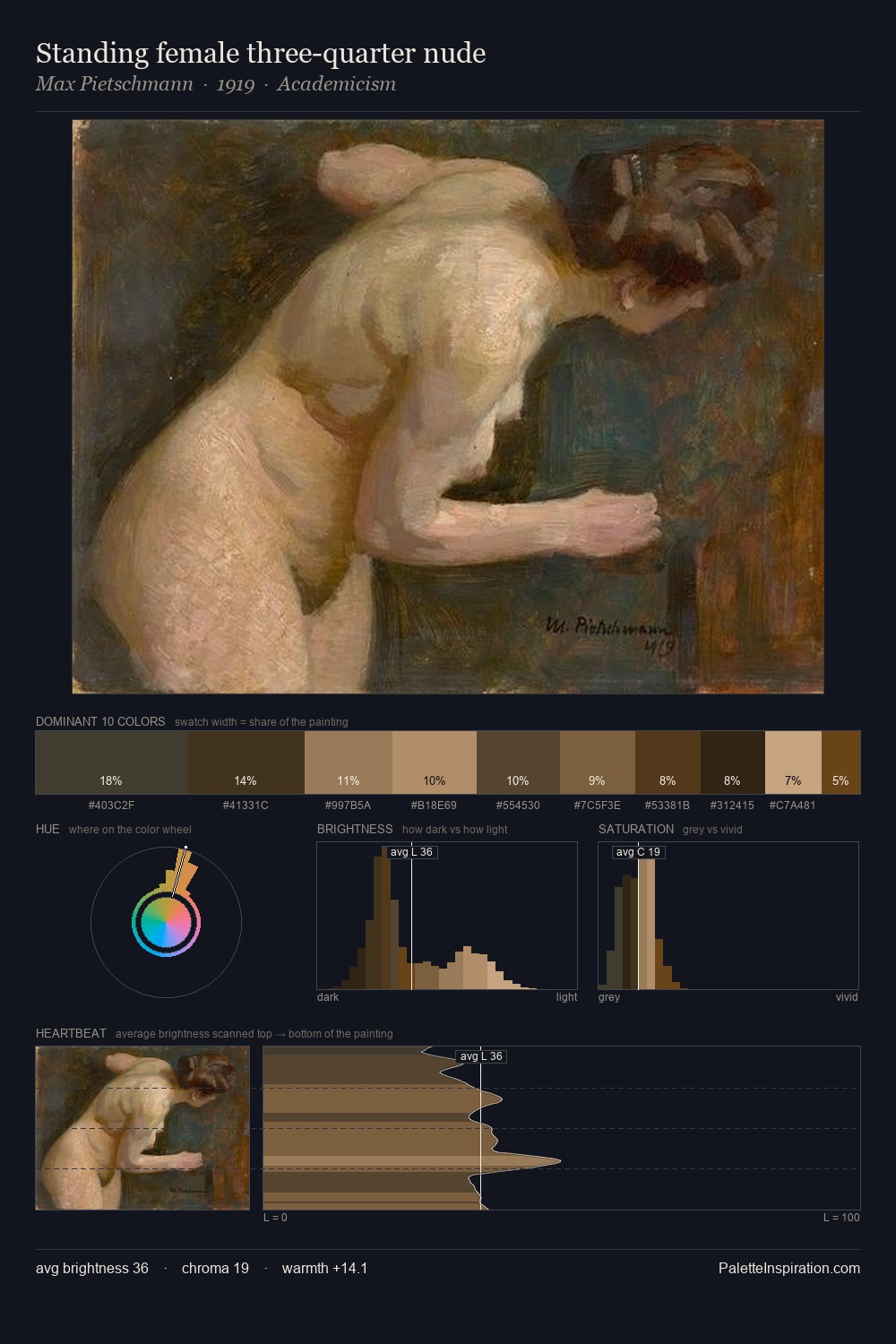Click the 'HEARTBEAT' section heading

71,1033
